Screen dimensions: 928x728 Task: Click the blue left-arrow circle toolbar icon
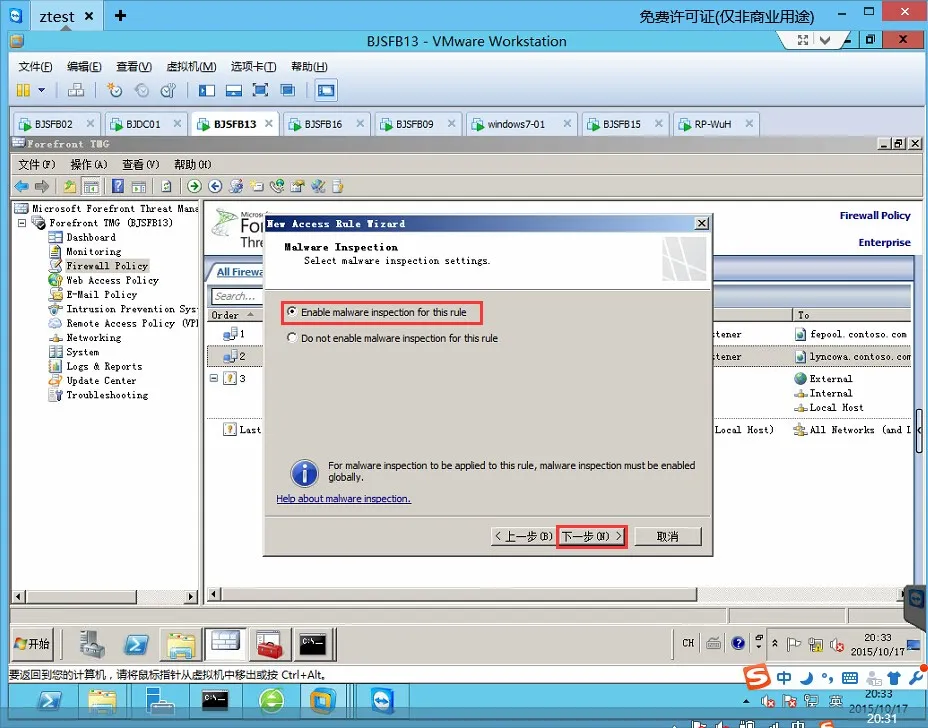(x=215, y=186)
